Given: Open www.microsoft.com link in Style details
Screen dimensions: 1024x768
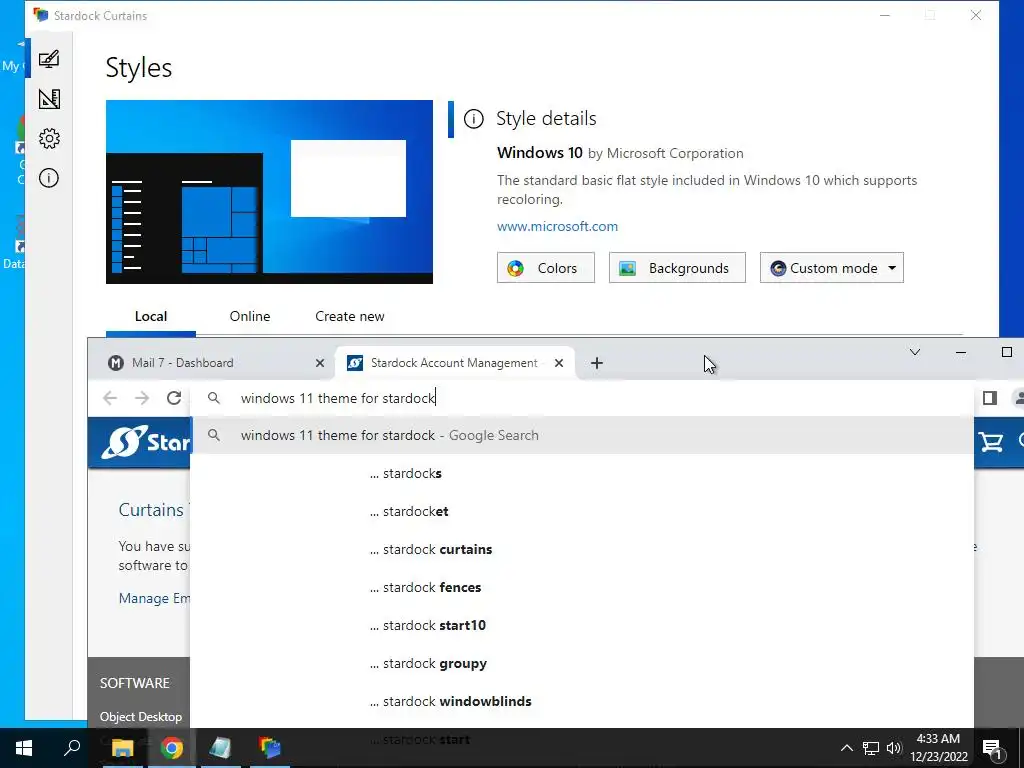Looking at the screenshot, I should 557,226.
